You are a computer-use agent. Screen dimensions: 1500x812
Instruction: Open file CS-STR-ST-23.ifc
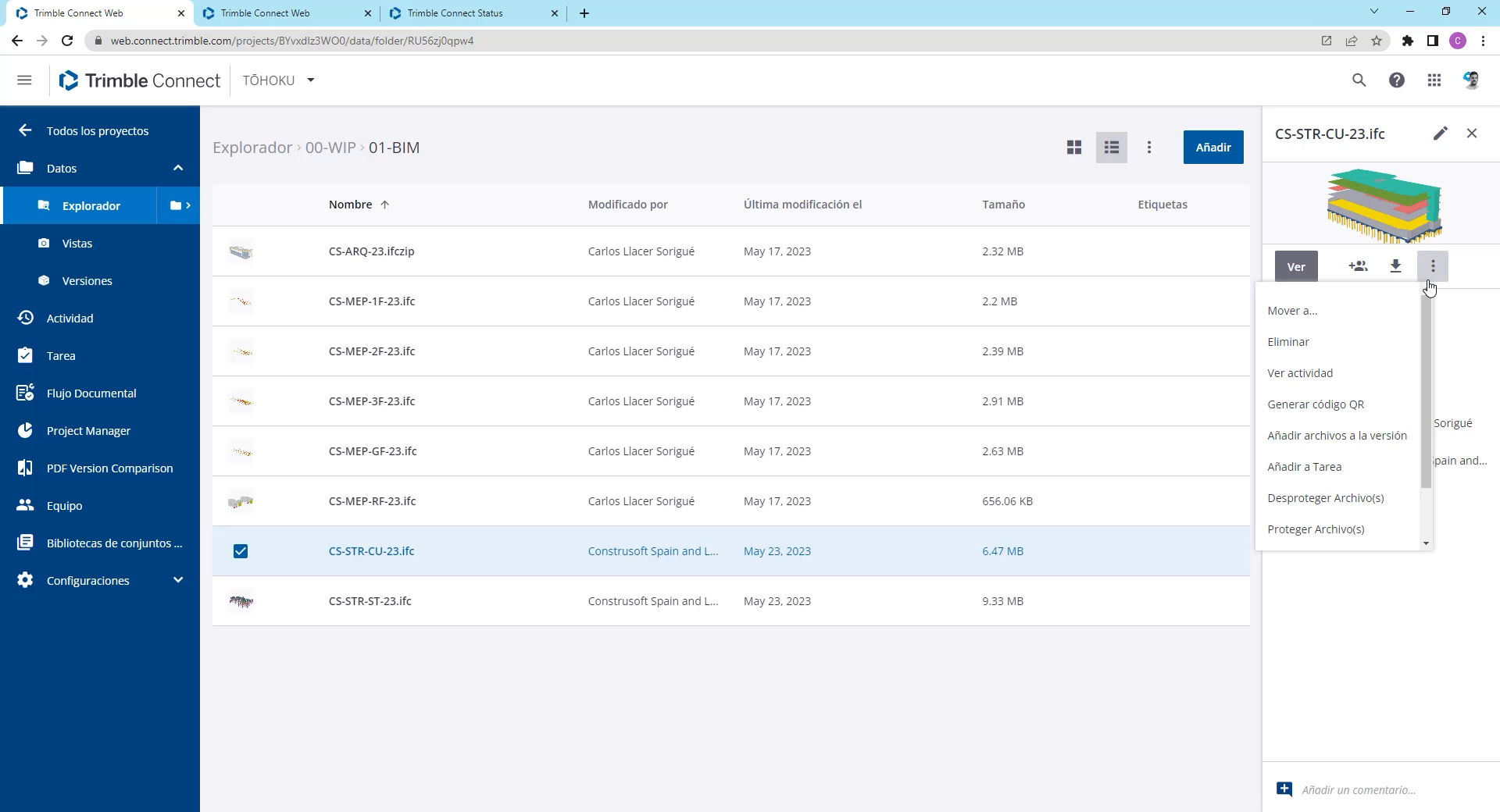point(370,601)
